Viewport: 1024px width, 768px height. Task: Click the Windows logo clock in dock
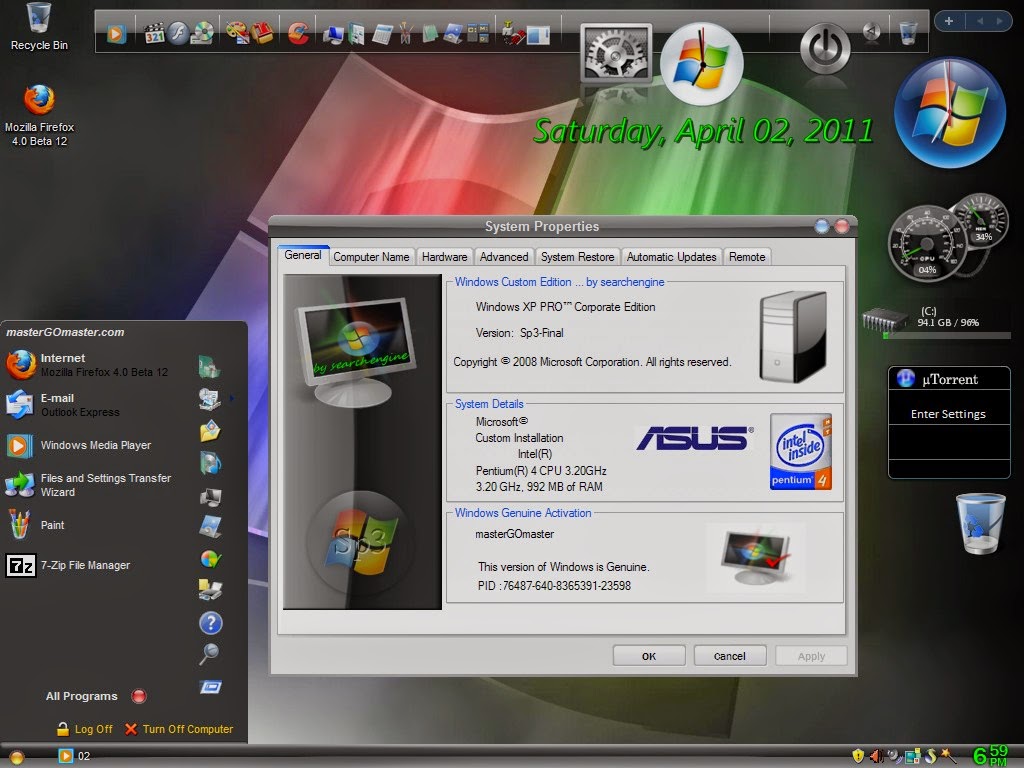coord(701,64)
